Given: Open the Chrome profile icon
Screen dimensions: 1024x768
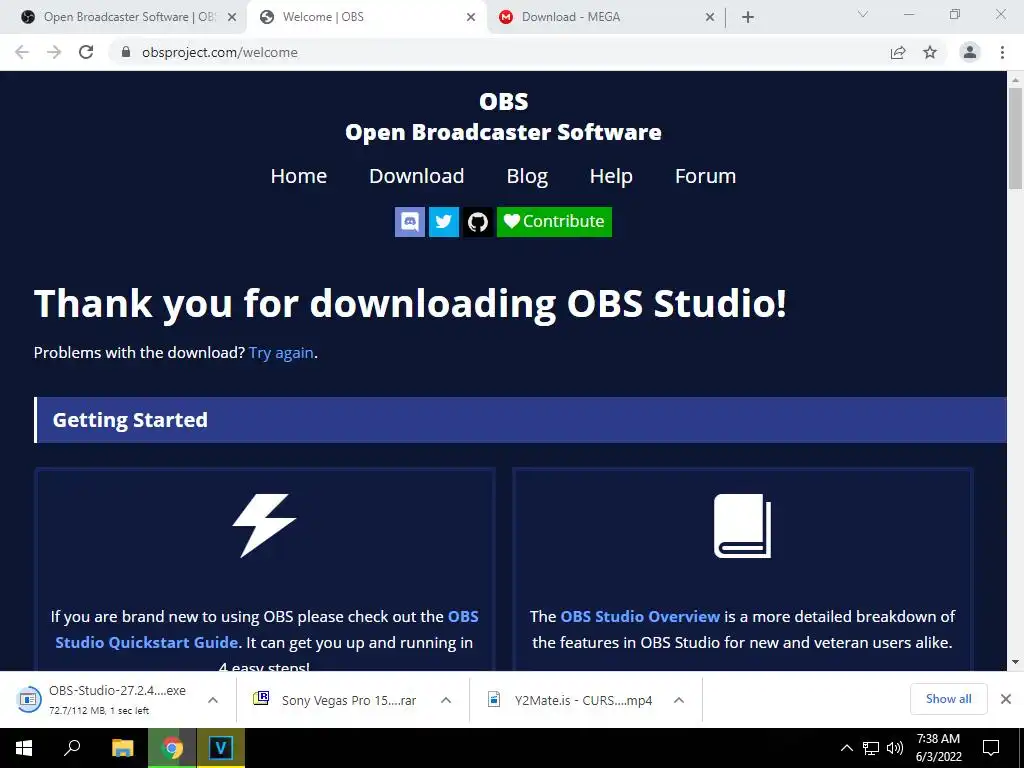Looking at the screenshot, I should [x=970, y=52].
